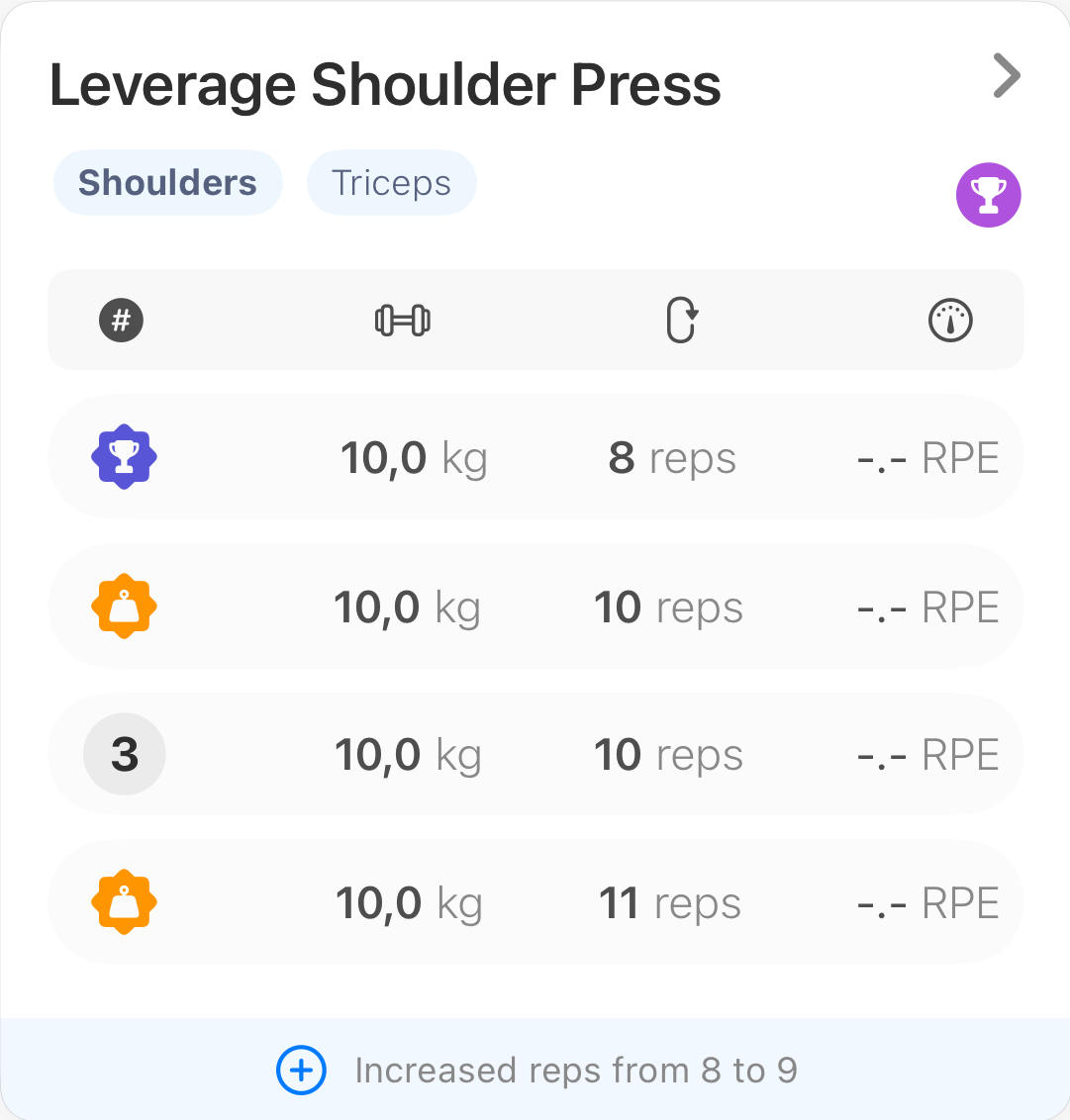The height and width of the screenshot is (1120, 1070).
Task: Open Leverage Shoulder Press details chevron
Action: (1006, 76)
